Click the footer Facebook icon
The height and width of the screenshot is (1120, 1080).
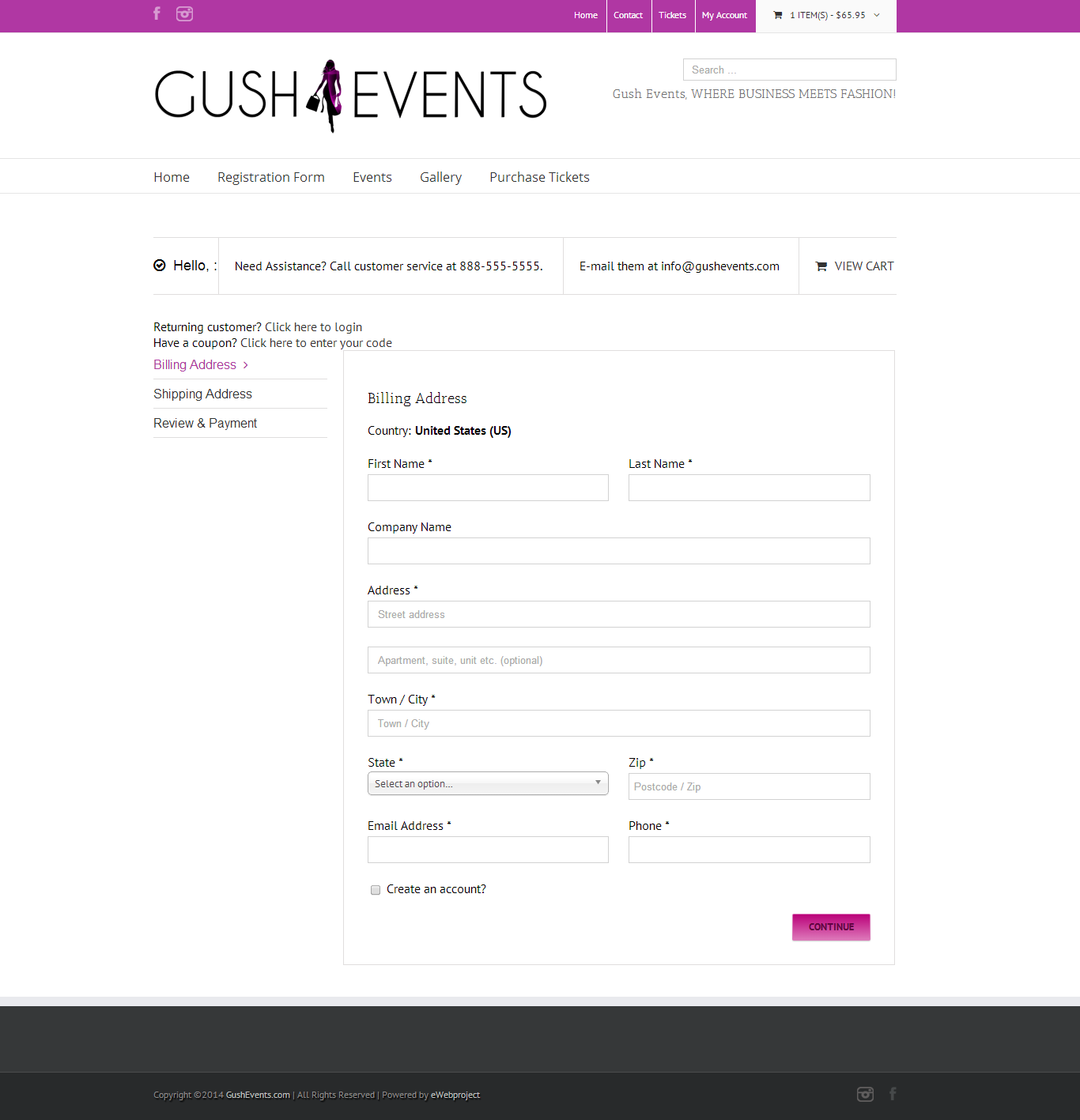point(893,1094)
